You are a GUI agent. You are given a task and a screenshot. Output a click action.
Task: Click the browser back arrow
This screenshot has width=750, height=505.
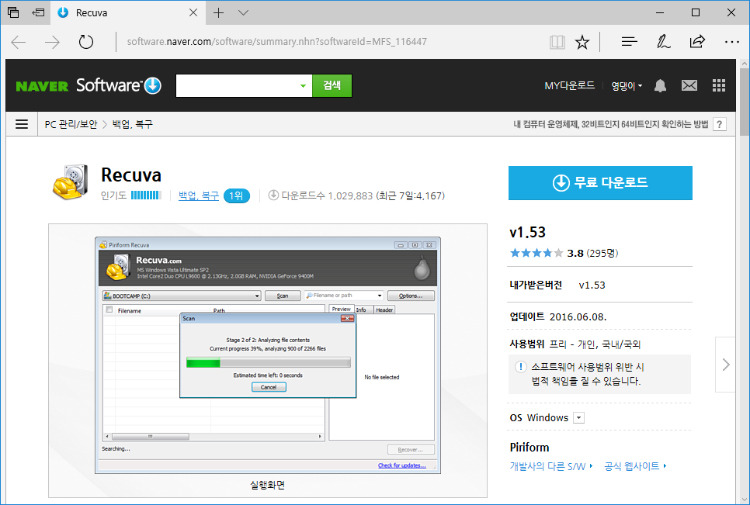click(x=18, y=42)
